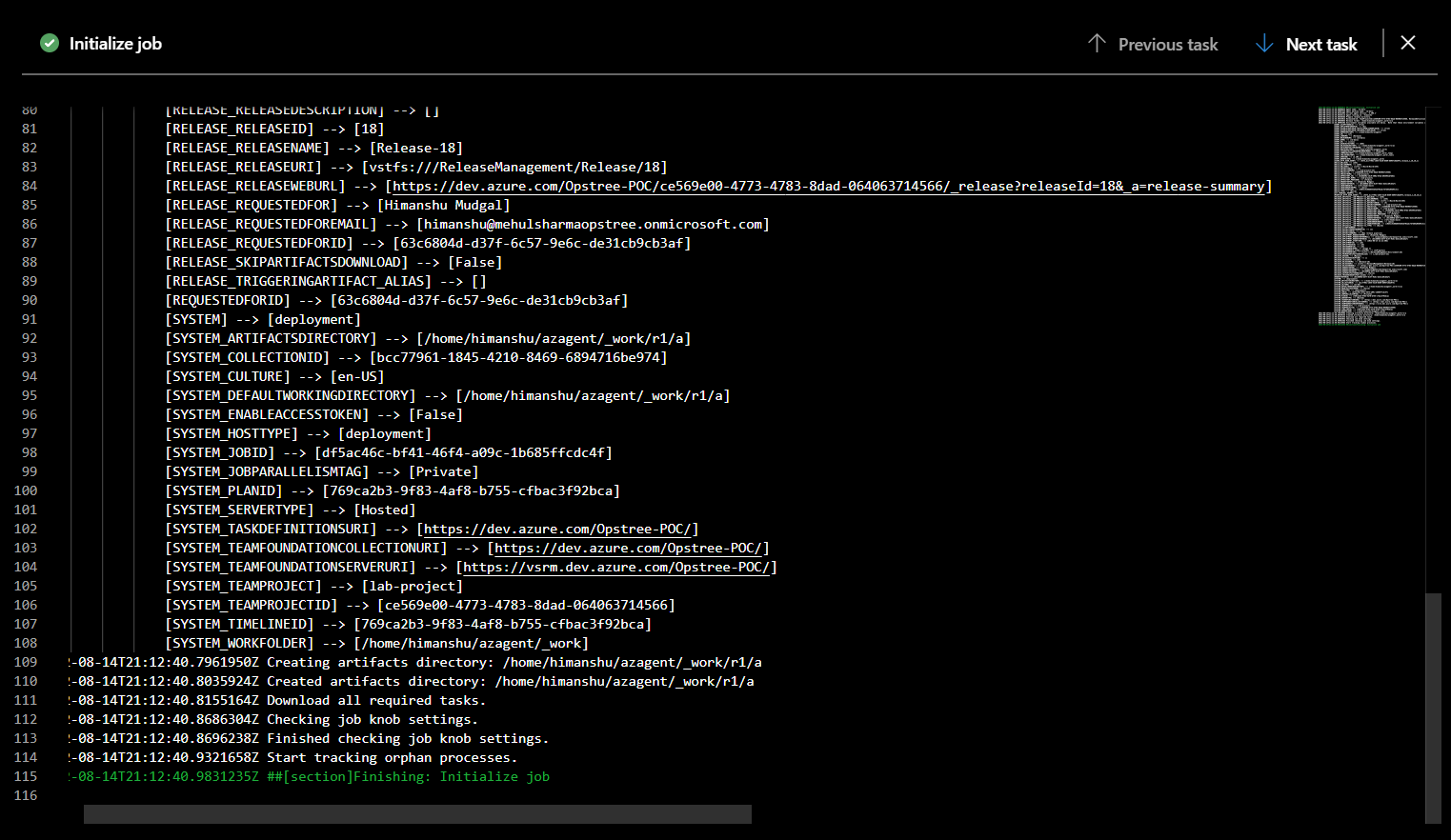
Task: Click the SYSTEM_ENABLEACCESSTOKEN False line
Action: point(313,414)
